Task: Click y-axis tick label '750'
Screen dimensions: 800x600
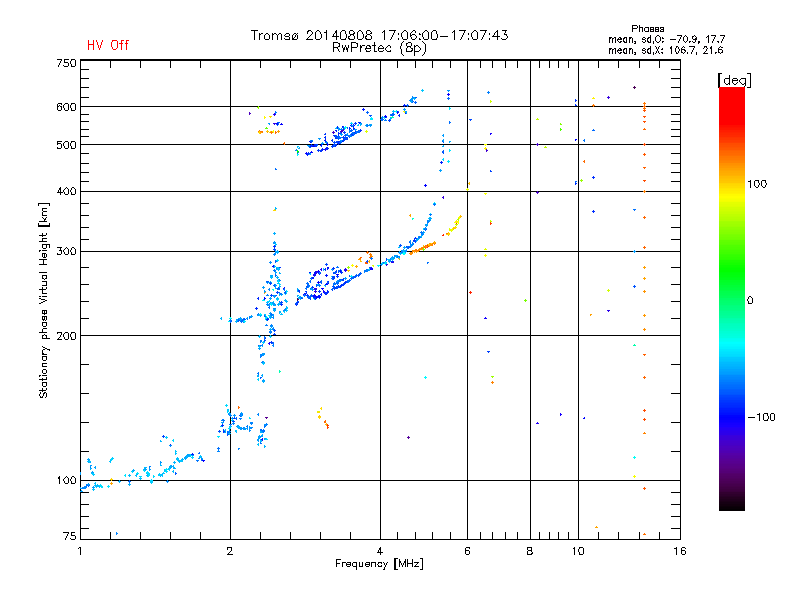Action: [66, 63]
